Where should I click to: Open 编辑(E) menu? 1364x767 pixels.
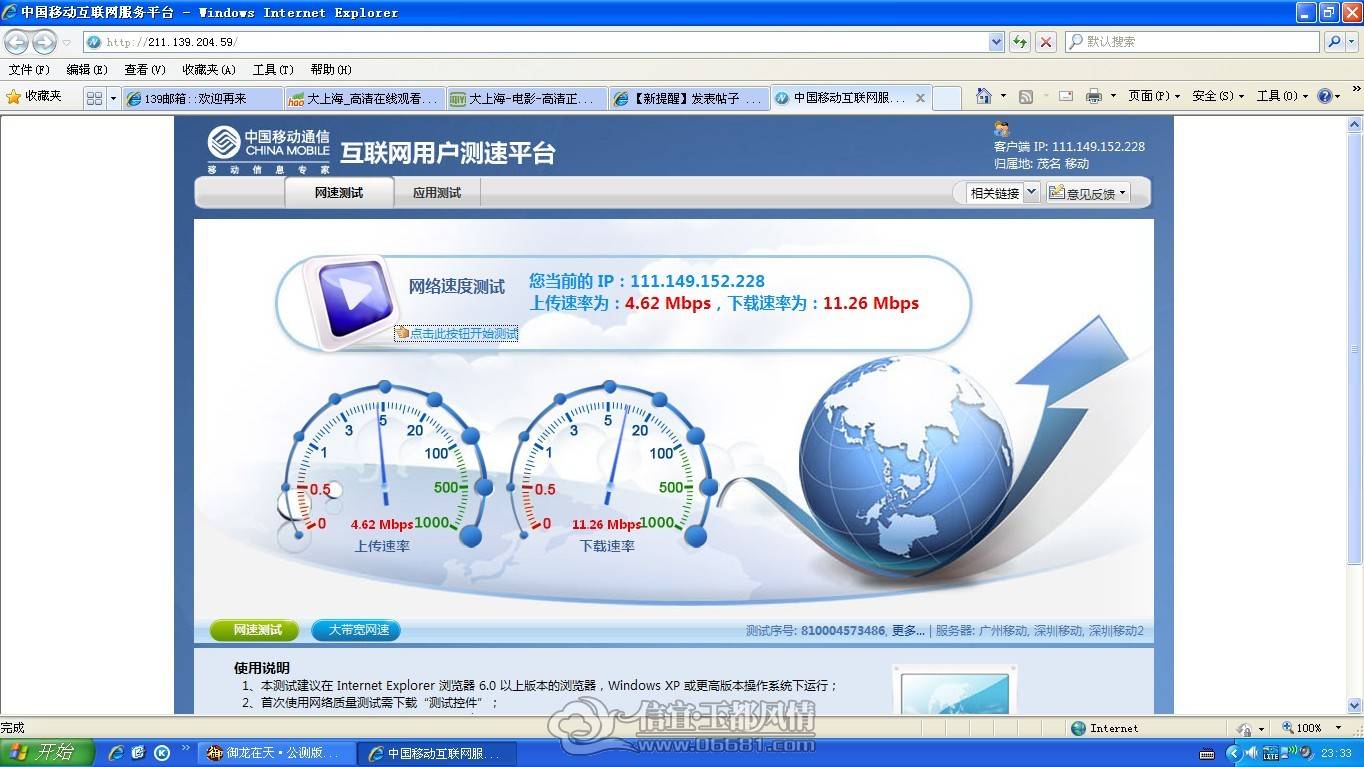[x=87, y=69]
